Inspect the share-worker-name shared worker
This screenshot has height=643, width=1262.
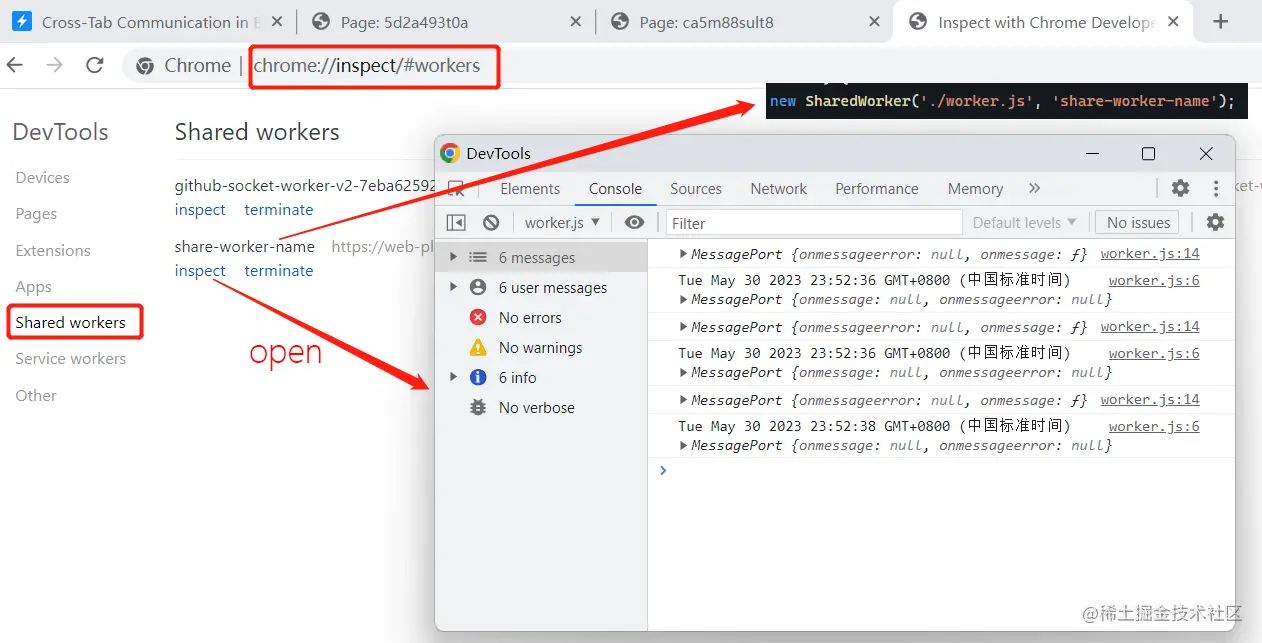[x=200, y=271]
